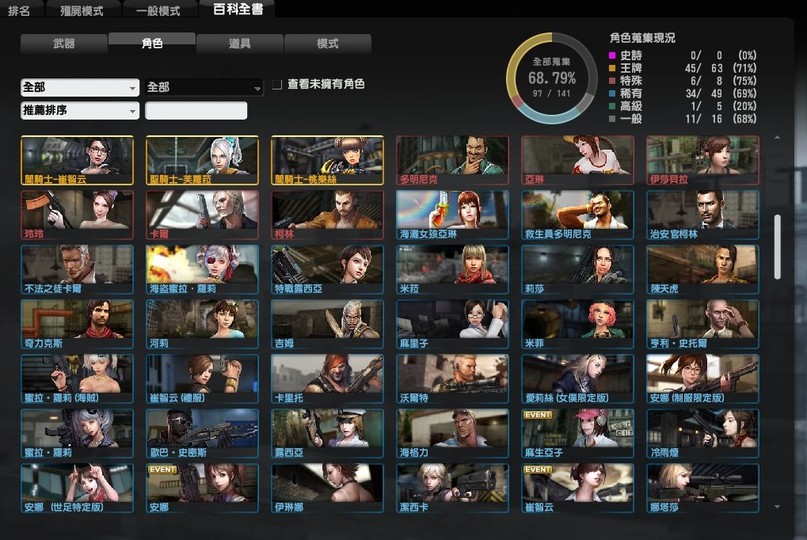Select the 愛莉絲 (女僕限定版) card
807x540 pixels.
pos(577,378)
